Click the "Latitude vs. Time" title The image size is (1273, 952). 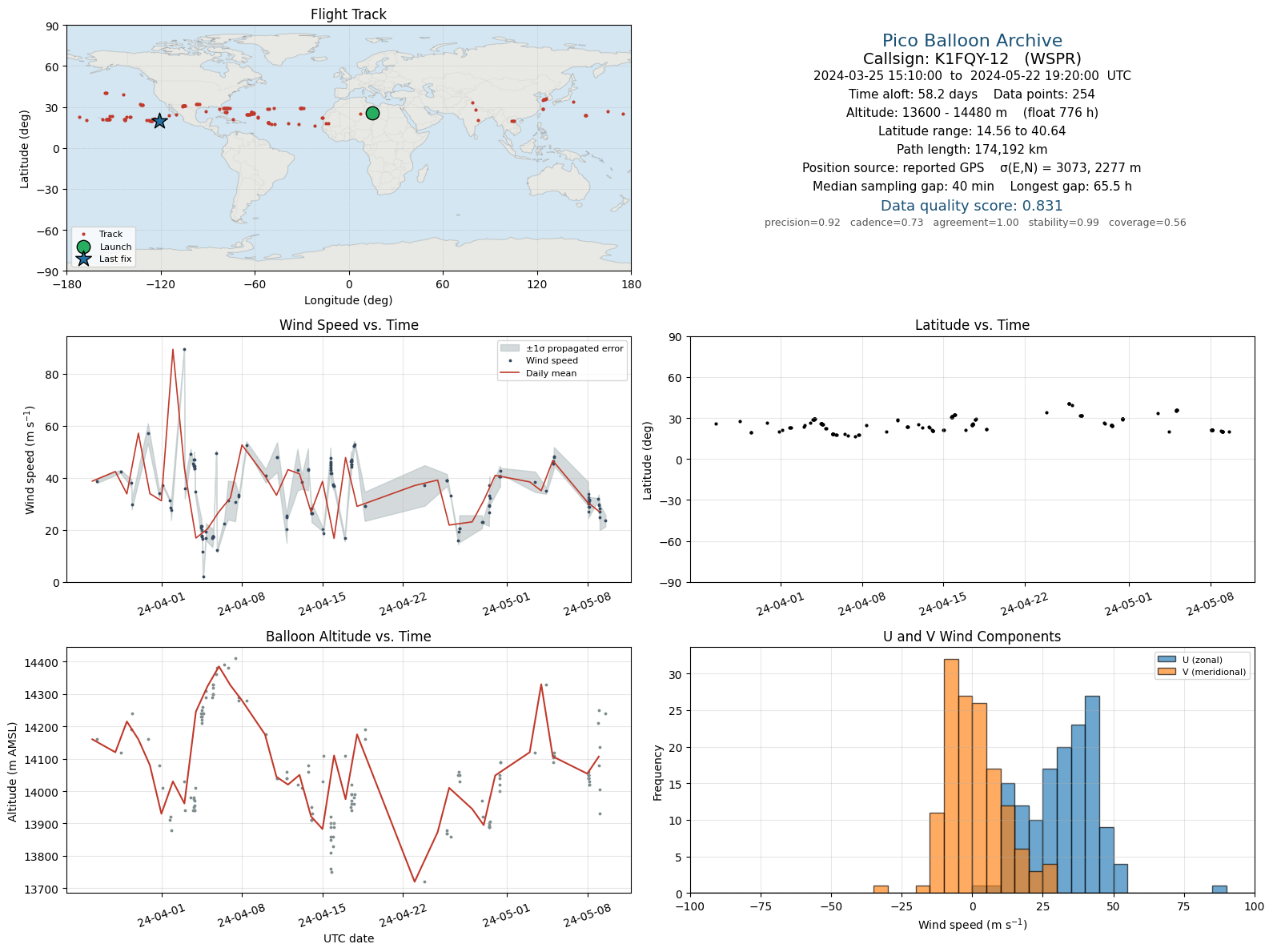972,325
